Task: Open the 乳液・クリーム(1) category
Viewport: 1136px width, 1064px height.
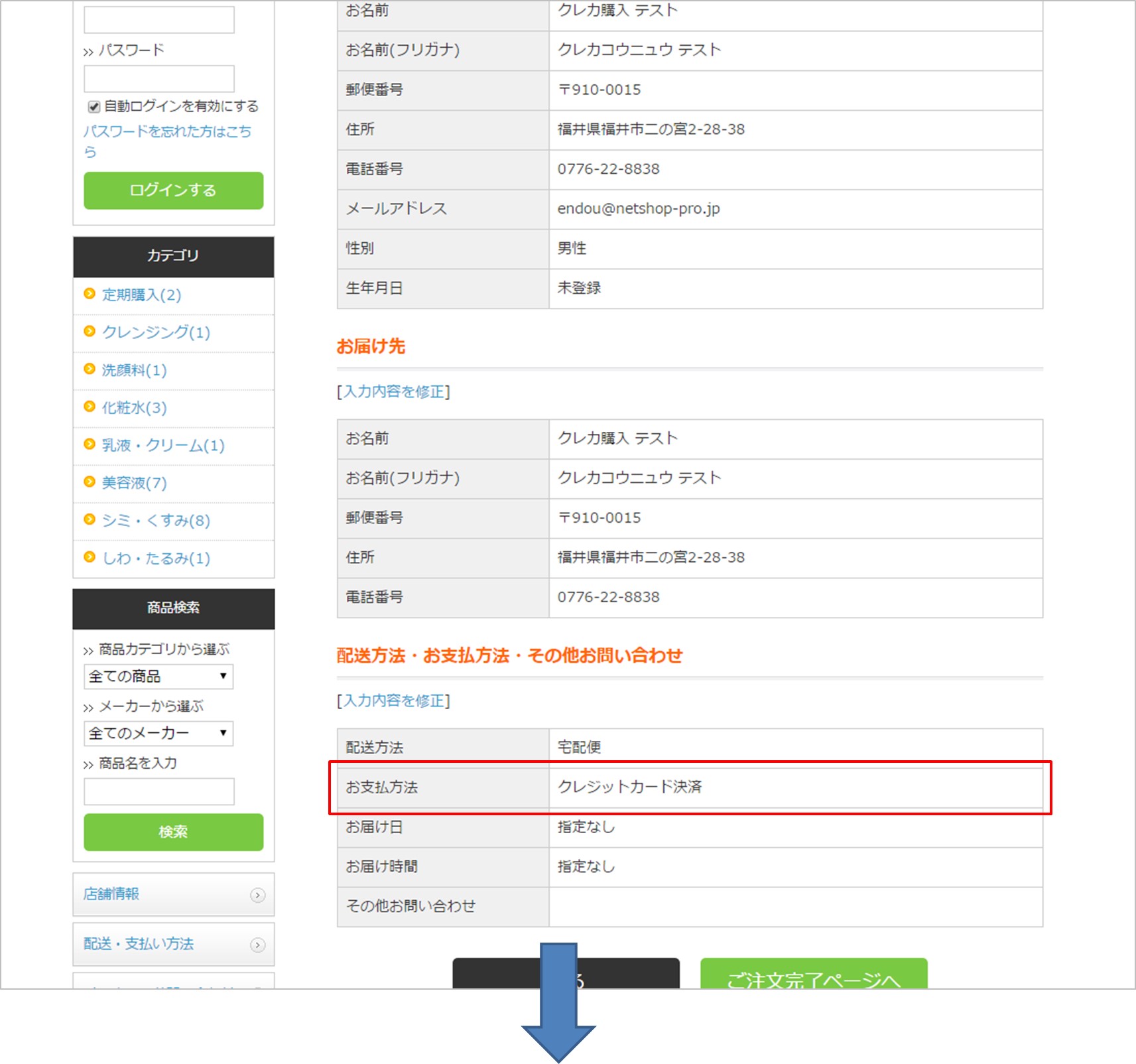Action: pos(163,445)
